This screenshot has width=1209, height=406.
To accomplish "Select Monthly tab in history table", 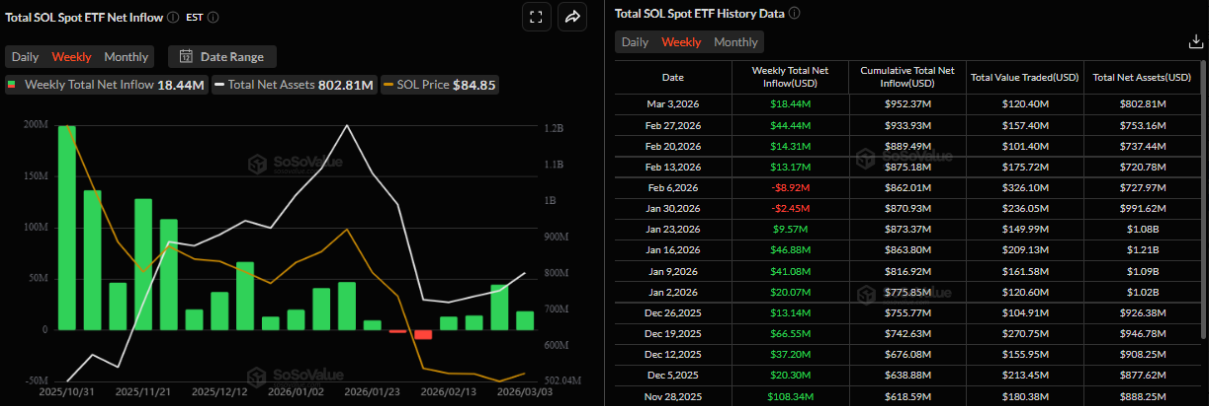I will tap(735, 42).
